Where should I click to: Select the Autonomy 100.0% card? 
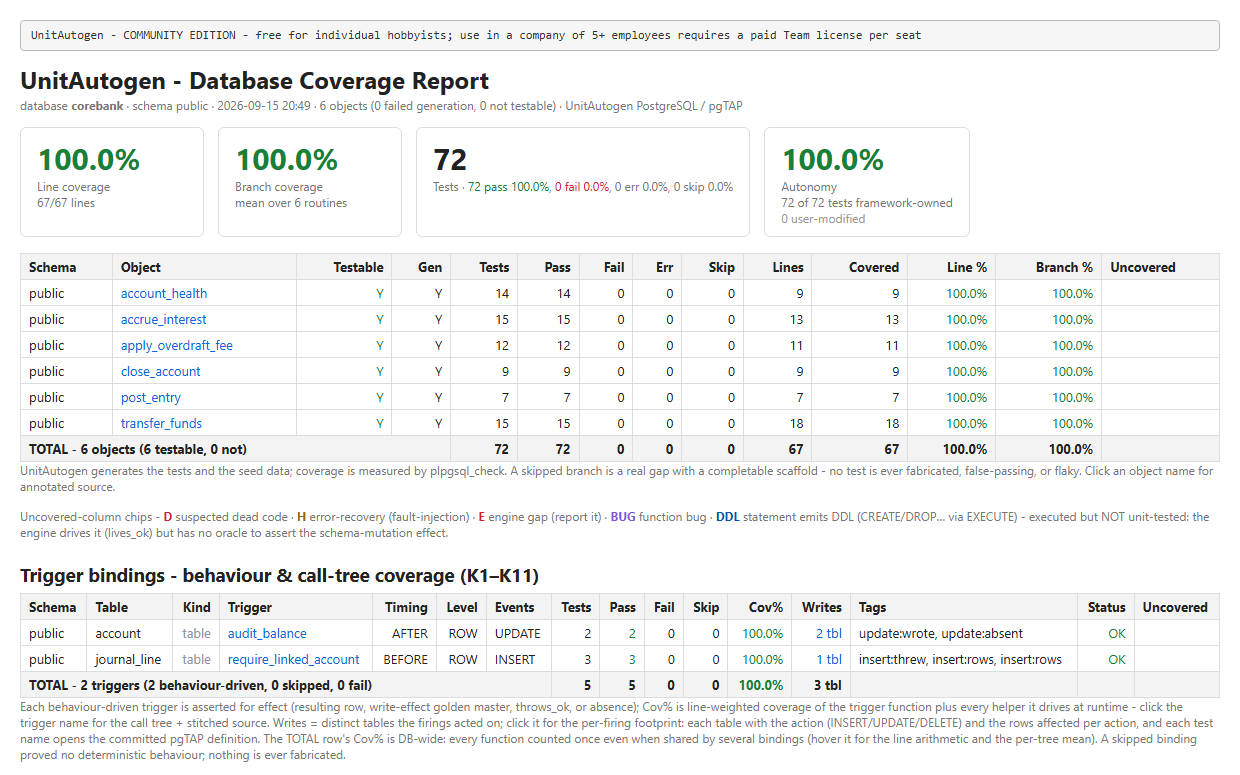tap(867, 182)
